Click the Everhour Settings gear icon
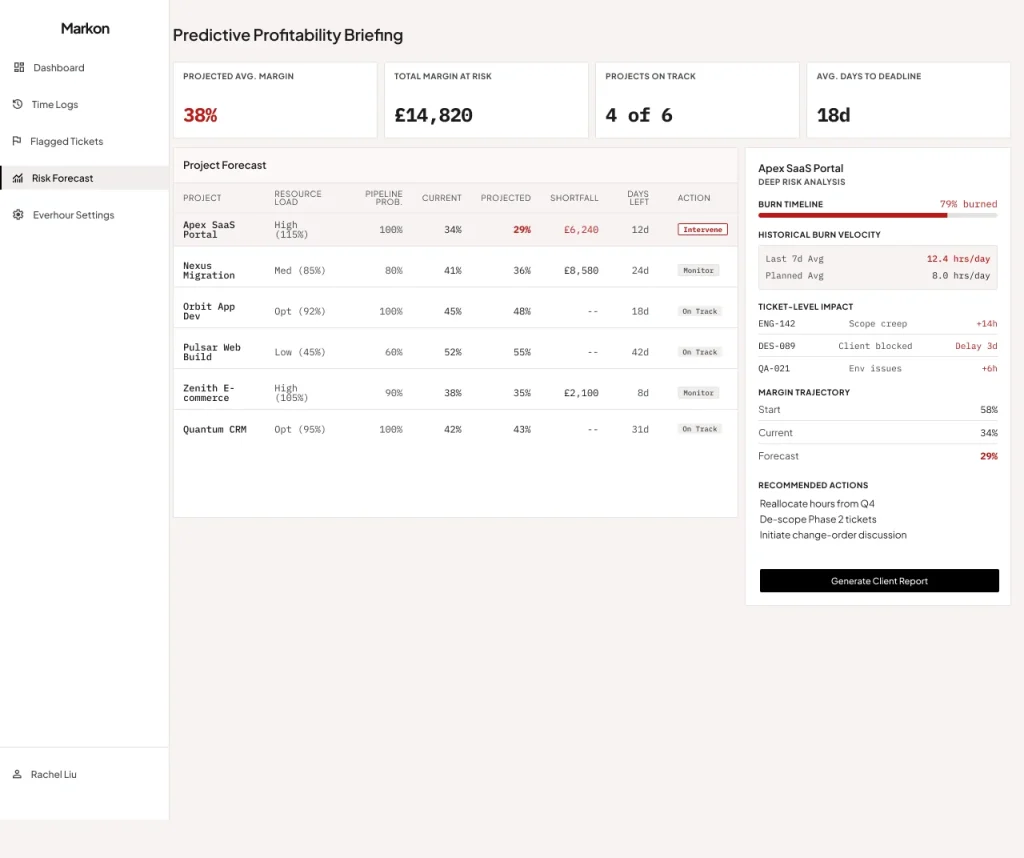 point(18,215)
